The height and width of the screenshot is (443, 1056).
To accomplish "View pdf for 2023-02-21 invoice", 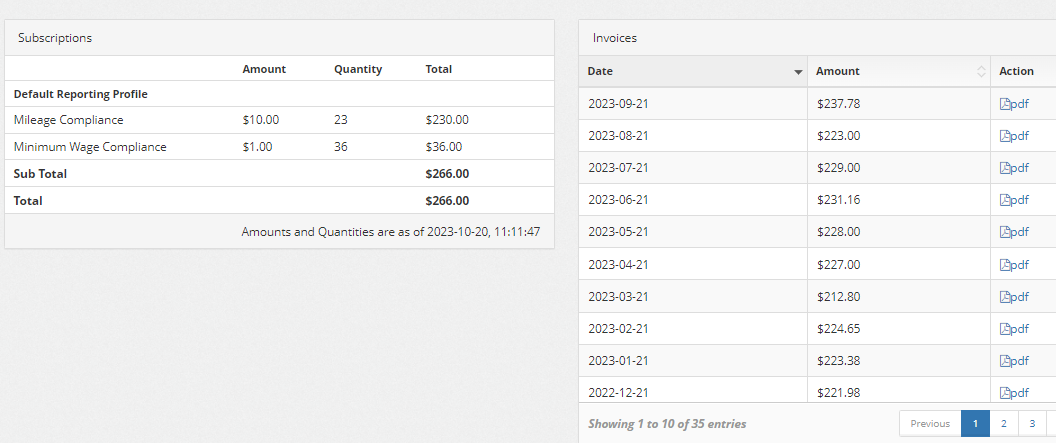I will point(1014,329).
